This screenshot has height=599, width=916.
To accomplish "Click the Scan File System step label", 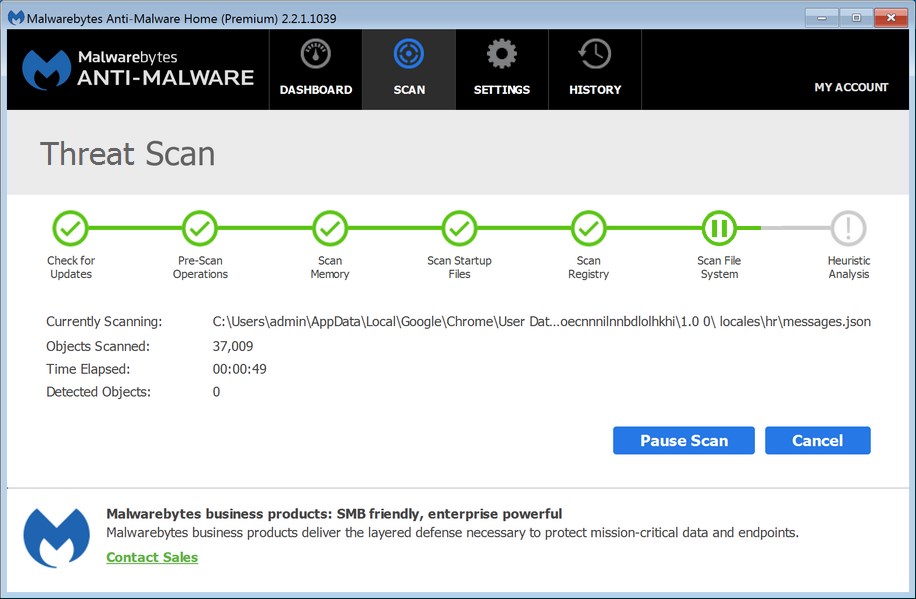I will 719,267.
